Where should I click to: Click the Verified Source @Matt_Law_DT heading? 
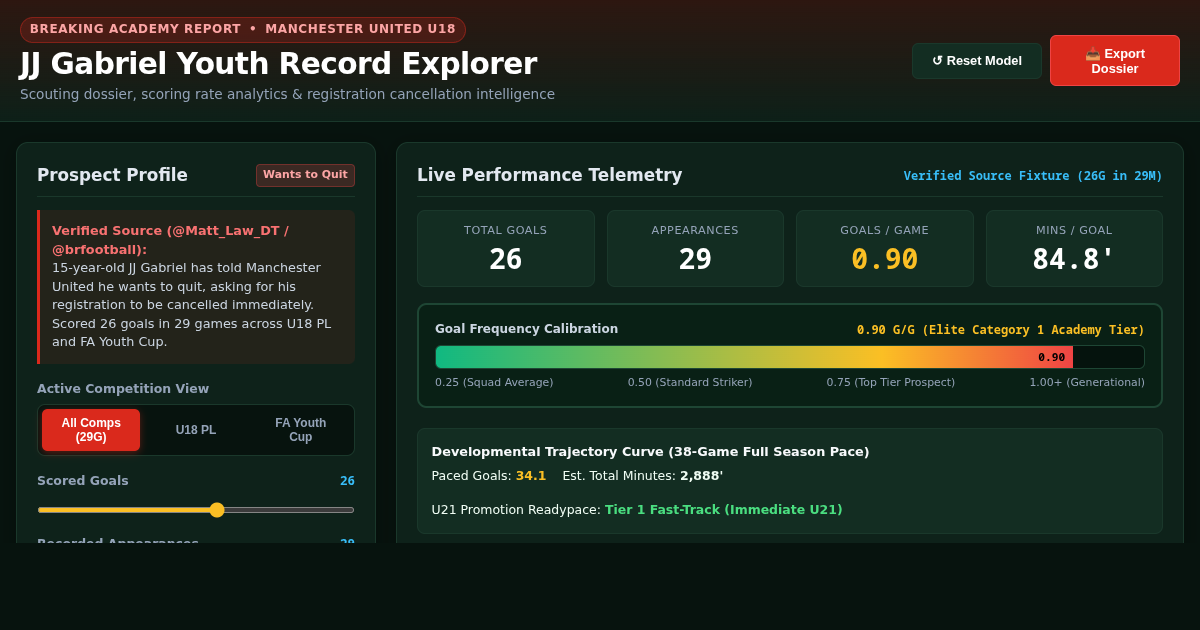coord(170,240)
